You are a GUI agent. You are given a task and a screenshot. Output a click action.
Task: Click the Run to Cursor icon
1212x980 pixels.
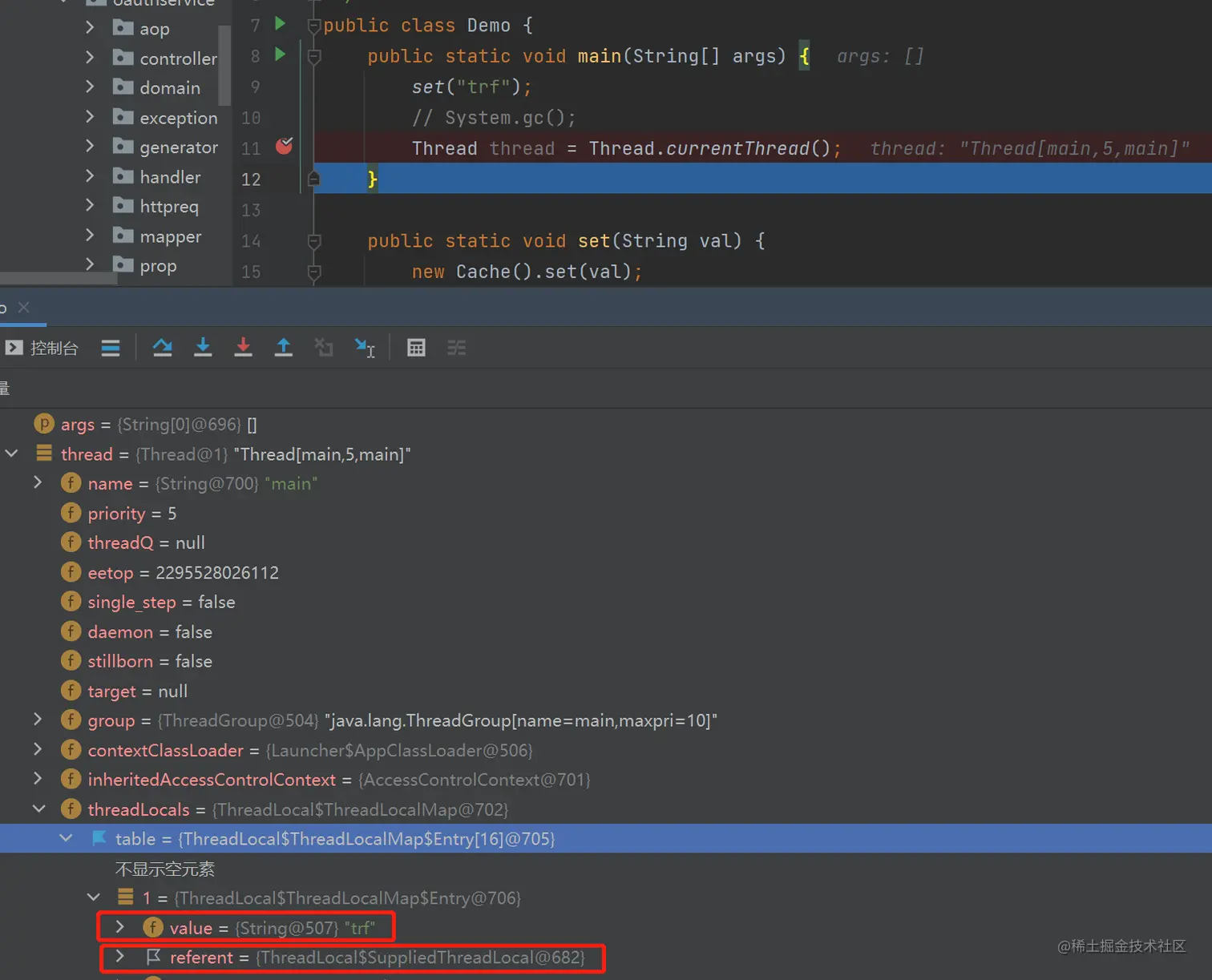click(x=365, y=348)
